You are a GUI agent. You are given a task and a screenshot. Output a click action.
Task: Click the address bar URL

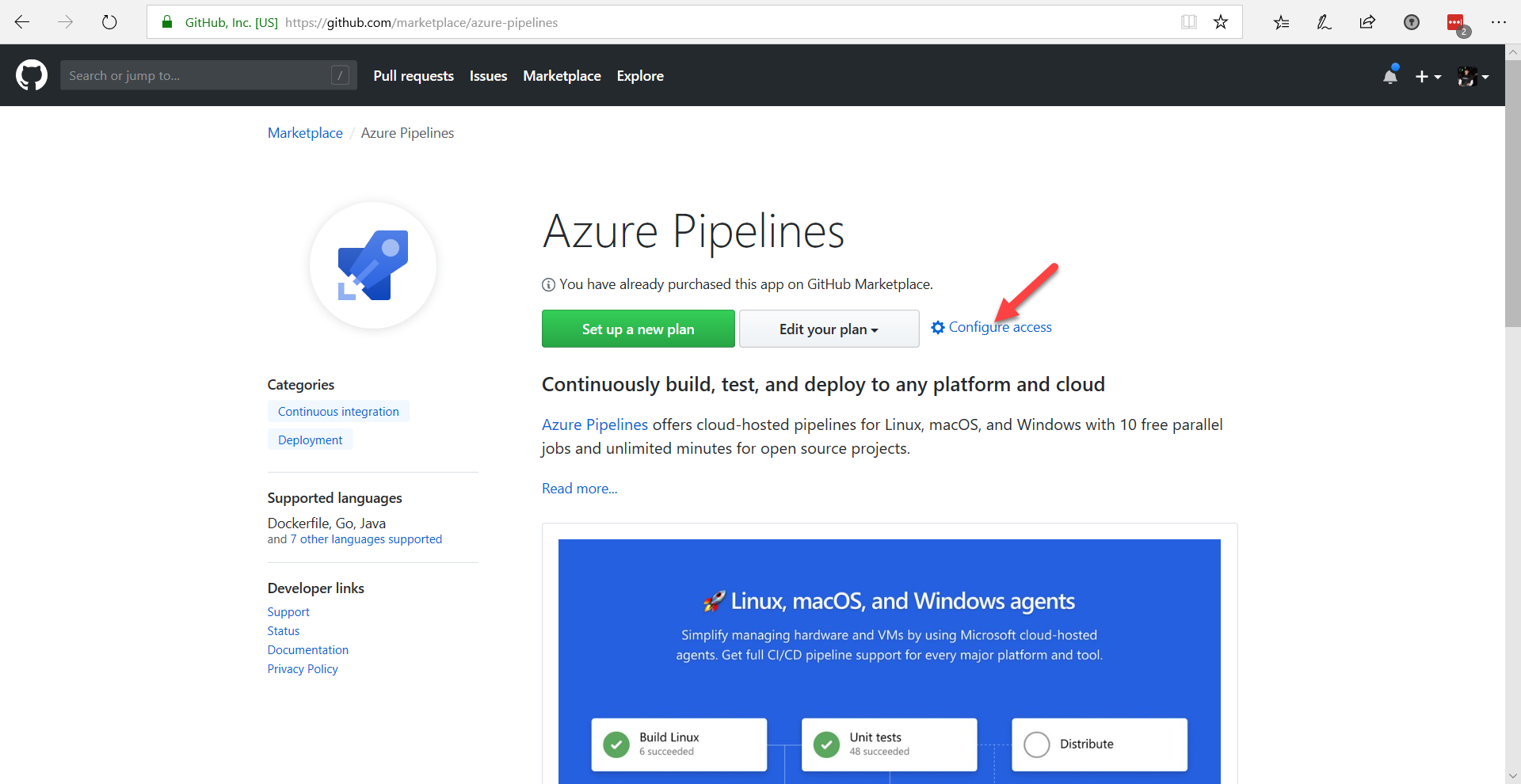(x=421, y=22)
